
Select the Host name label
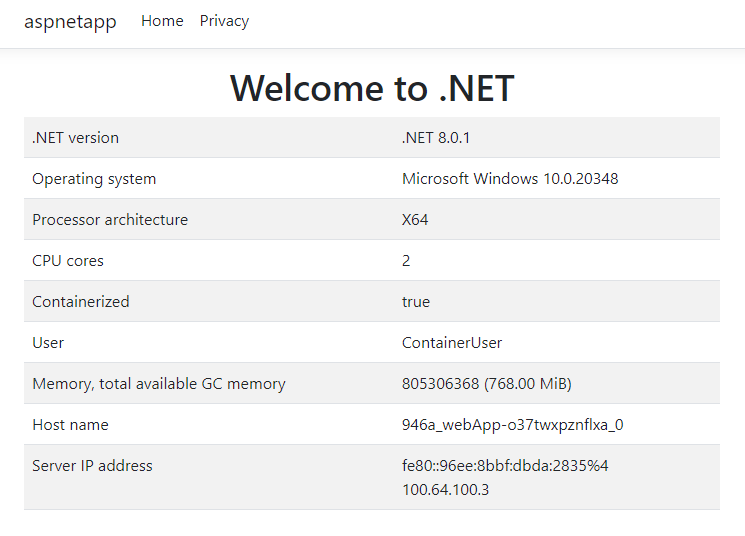point(70,425)
